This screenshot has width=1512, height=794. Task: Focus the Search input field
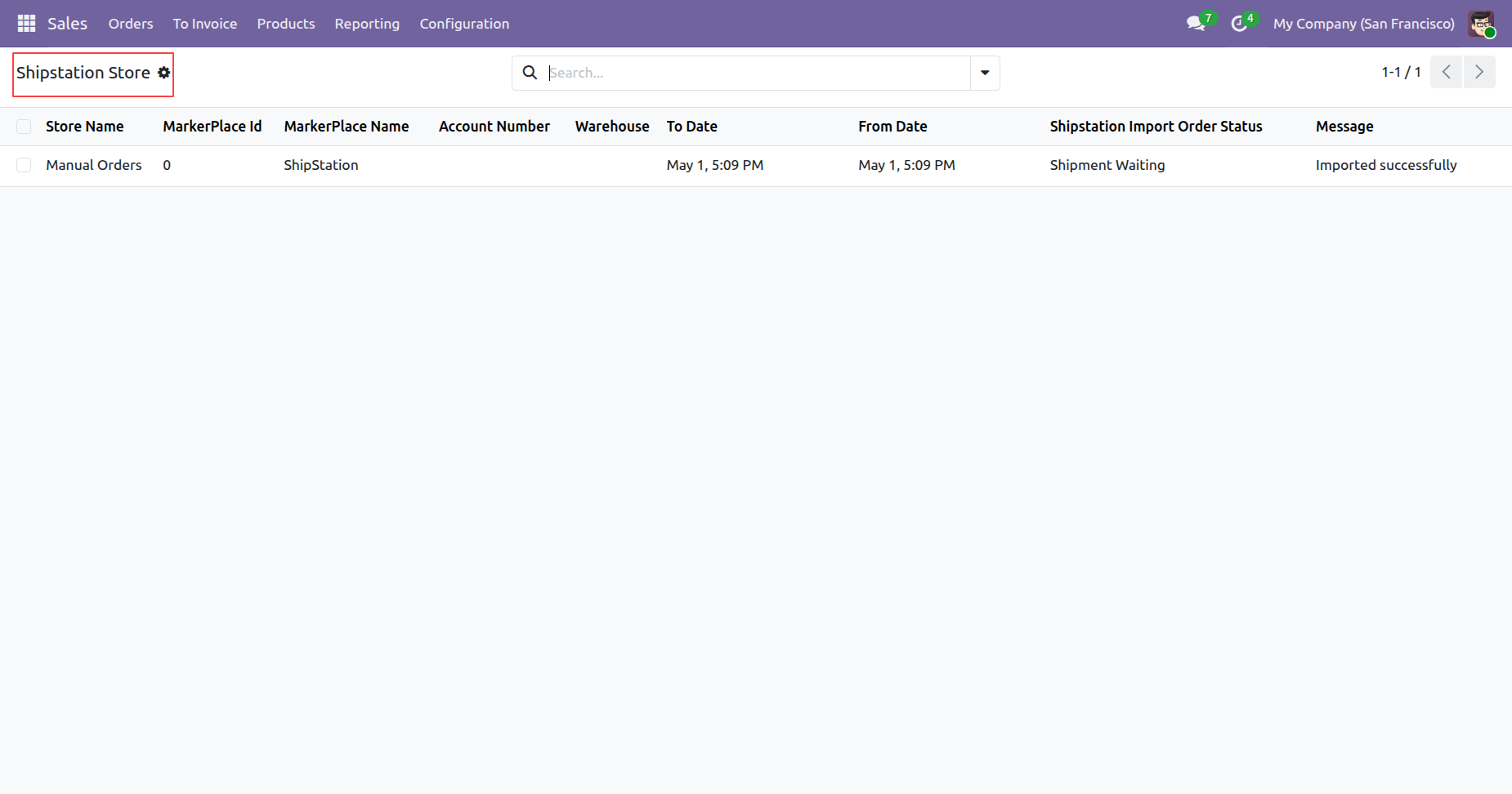tap(758, 73)
